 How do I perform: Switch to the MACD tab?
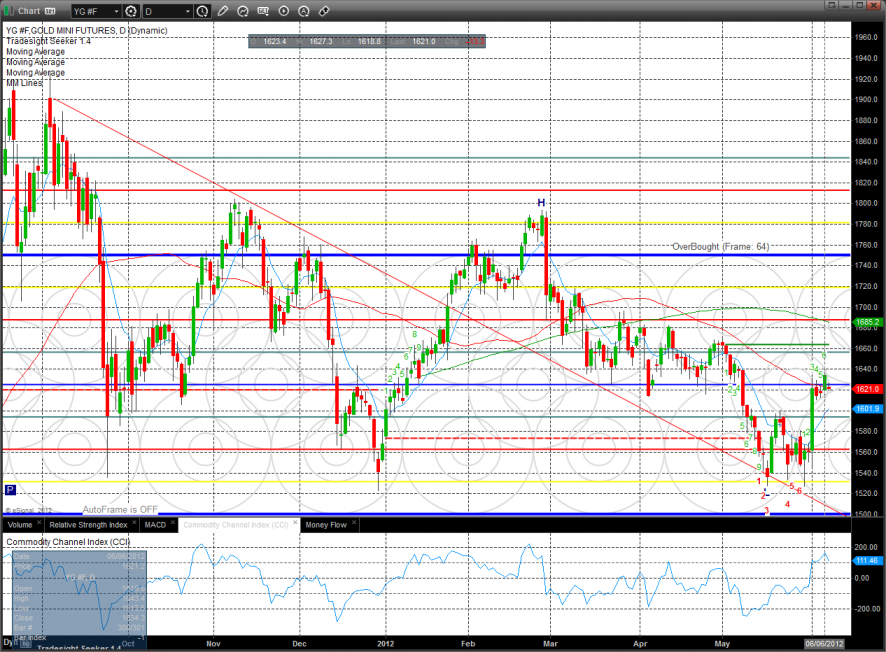[155, 524]
